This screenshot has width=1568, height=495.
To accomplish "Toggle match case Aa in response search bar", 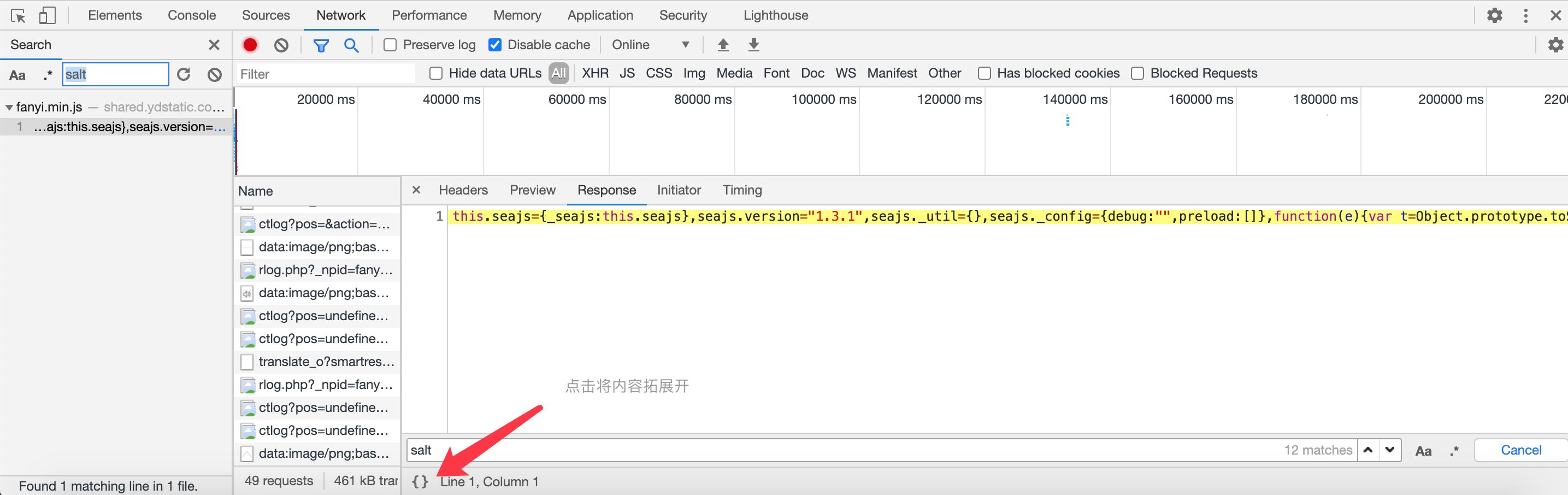I will [1423, 451].
